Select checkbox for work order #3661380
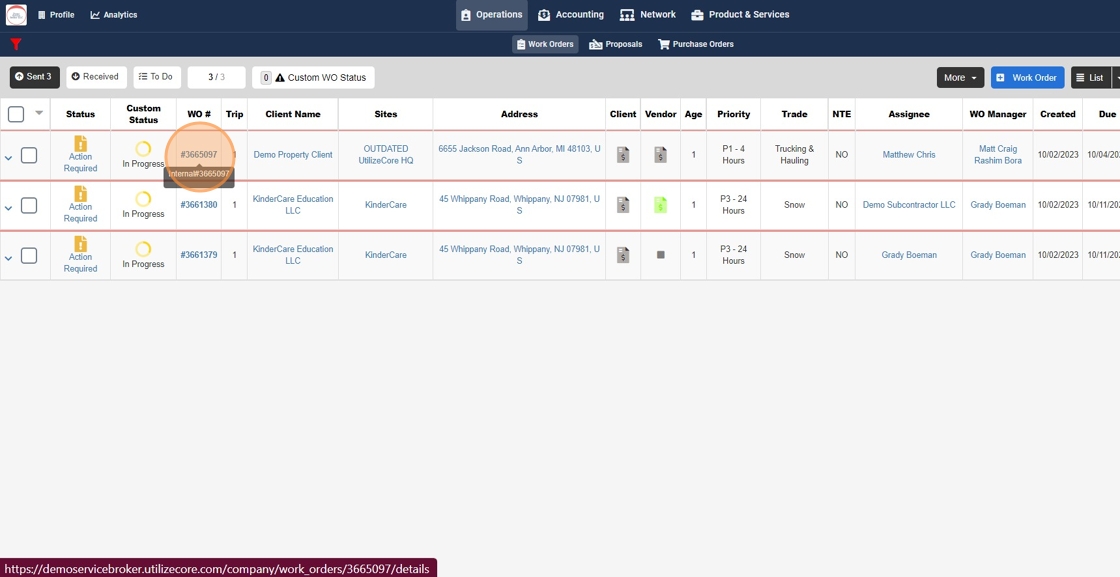 (x=29, y=205)
